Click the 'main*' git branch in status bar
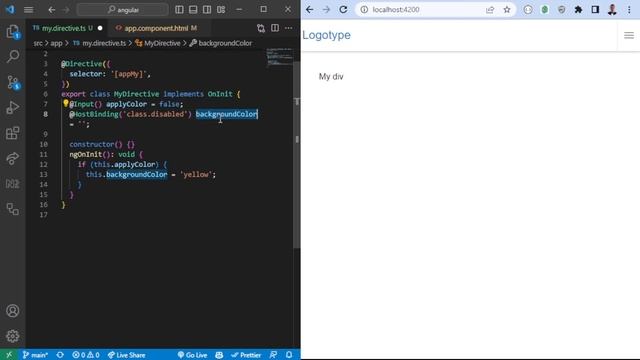The width and height of the screenshot is (640, 360). 35,355
